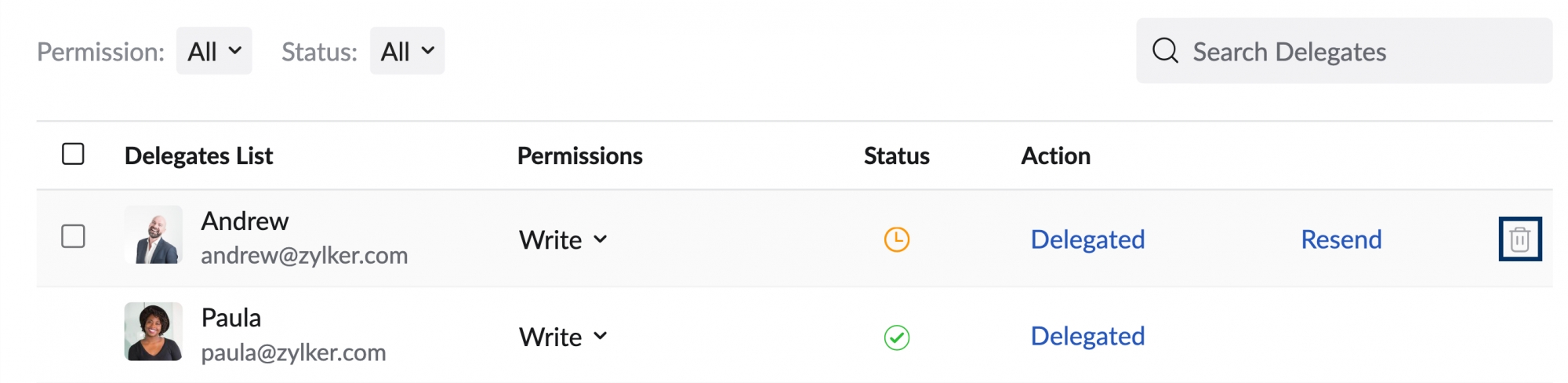Click the search magnifier icon

[1165, 51]
